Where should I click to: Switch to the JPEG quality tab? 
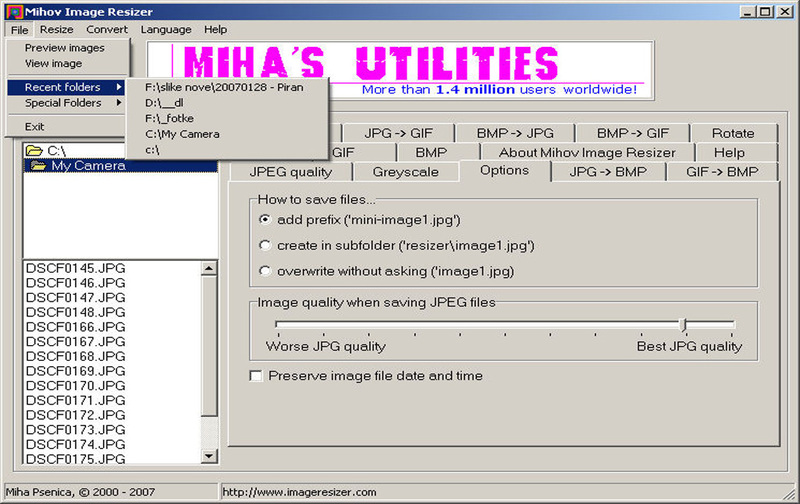[291, 172]
